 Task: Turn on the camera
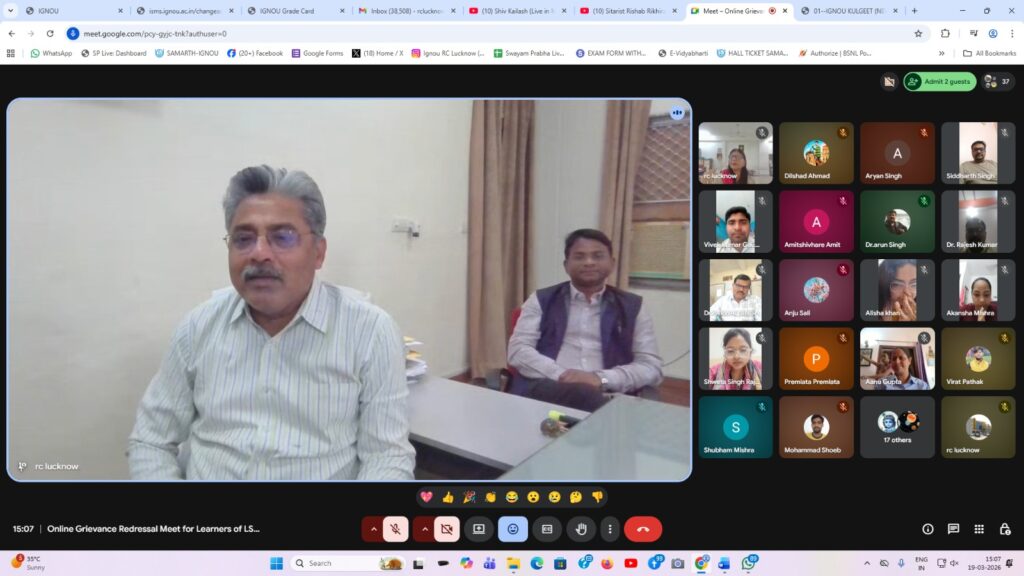[446, 529]
